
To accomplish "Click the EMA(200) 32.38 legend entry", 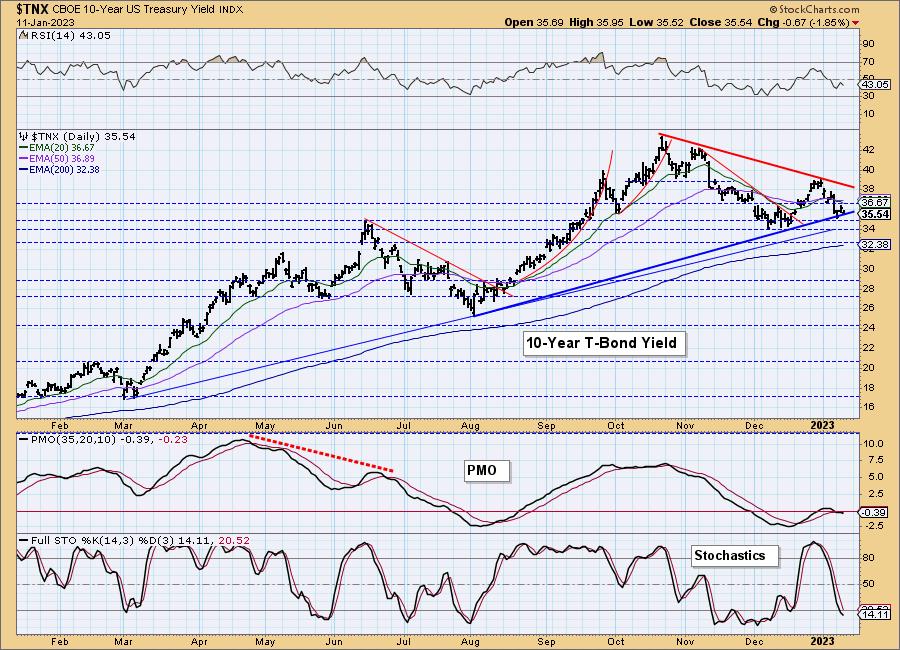I will pos(59,169).
